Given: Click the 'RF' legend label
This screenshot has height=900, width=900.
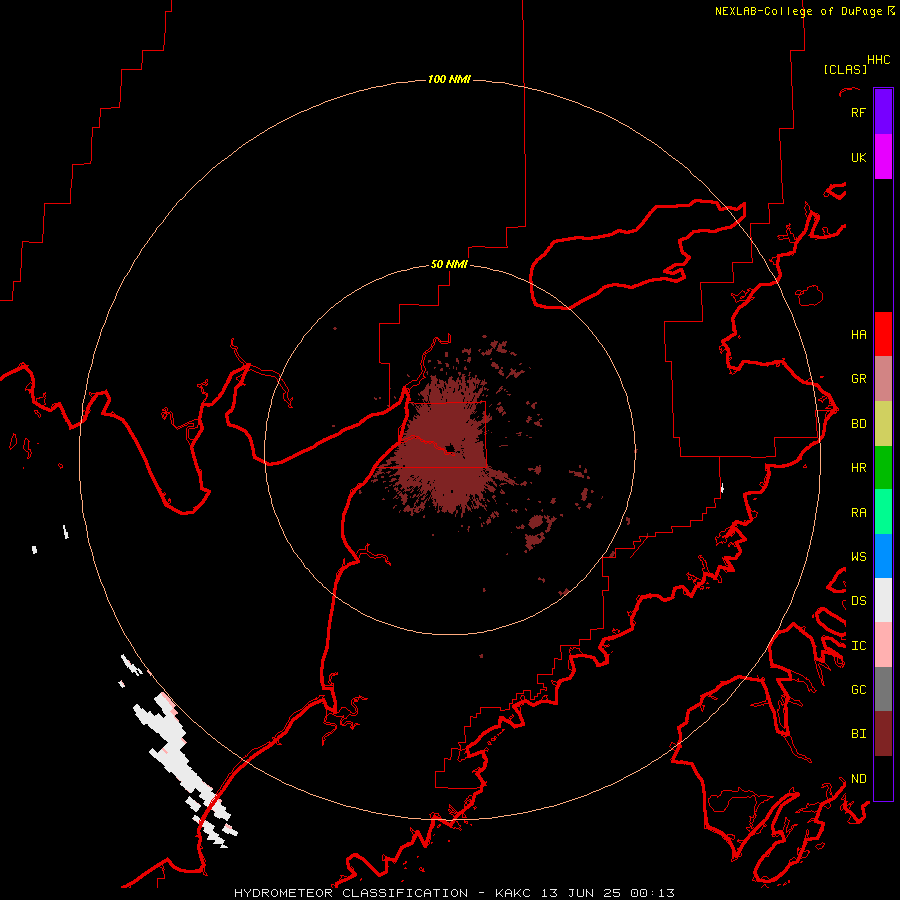Looking at the screenshot, I should 858,112.
